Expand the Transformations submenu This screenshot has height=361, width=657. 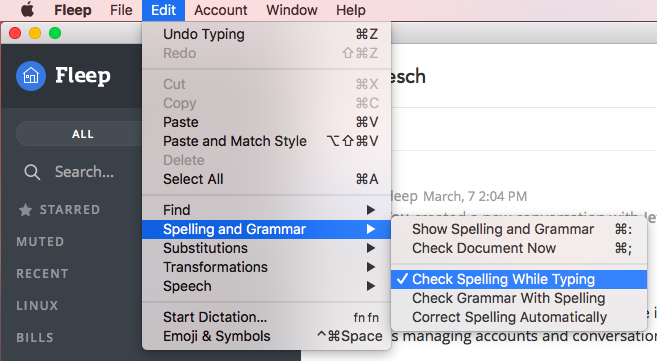[266, 267]
